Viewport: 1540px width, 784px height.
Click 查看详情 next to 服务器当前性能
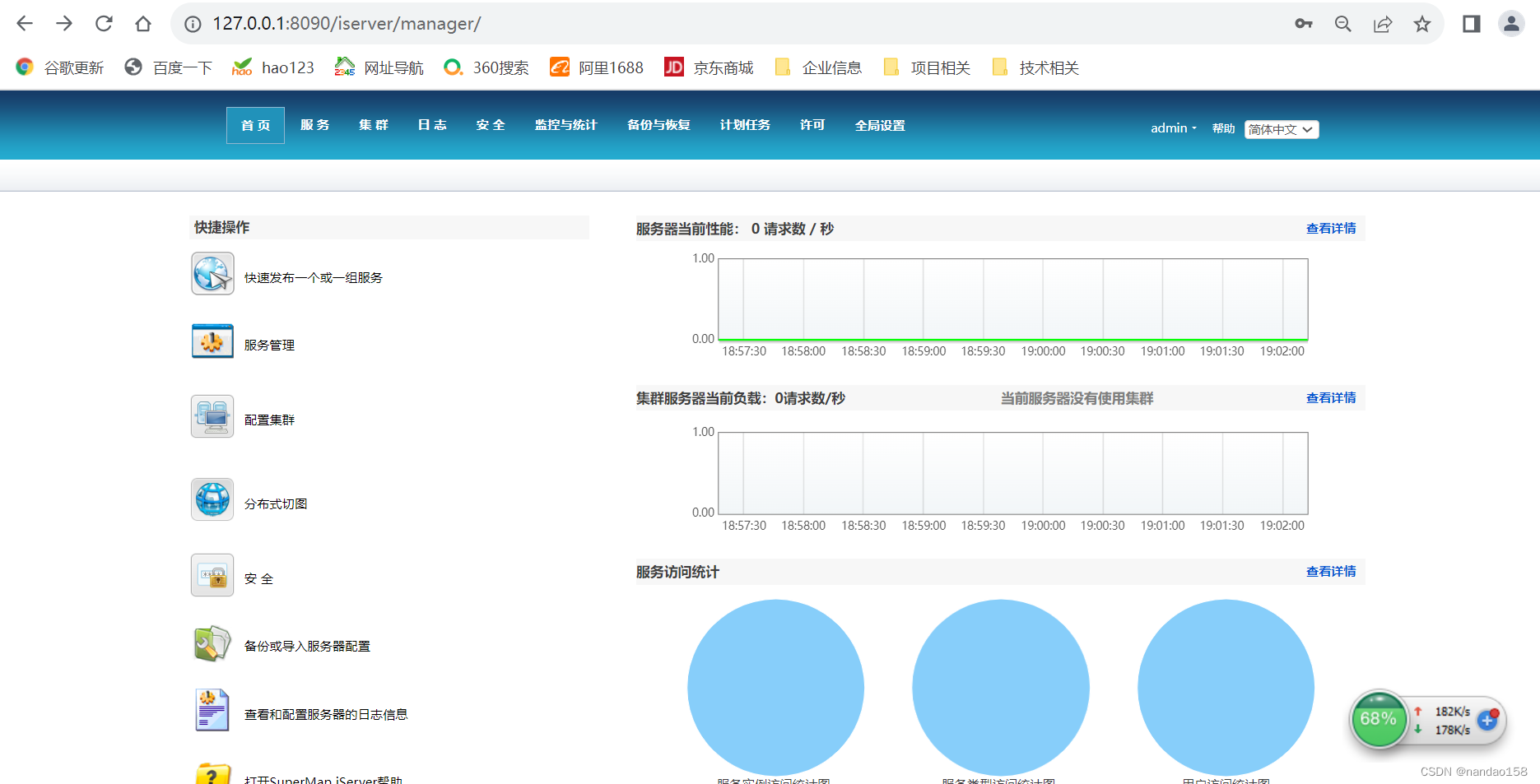[x=1330, y=228]
